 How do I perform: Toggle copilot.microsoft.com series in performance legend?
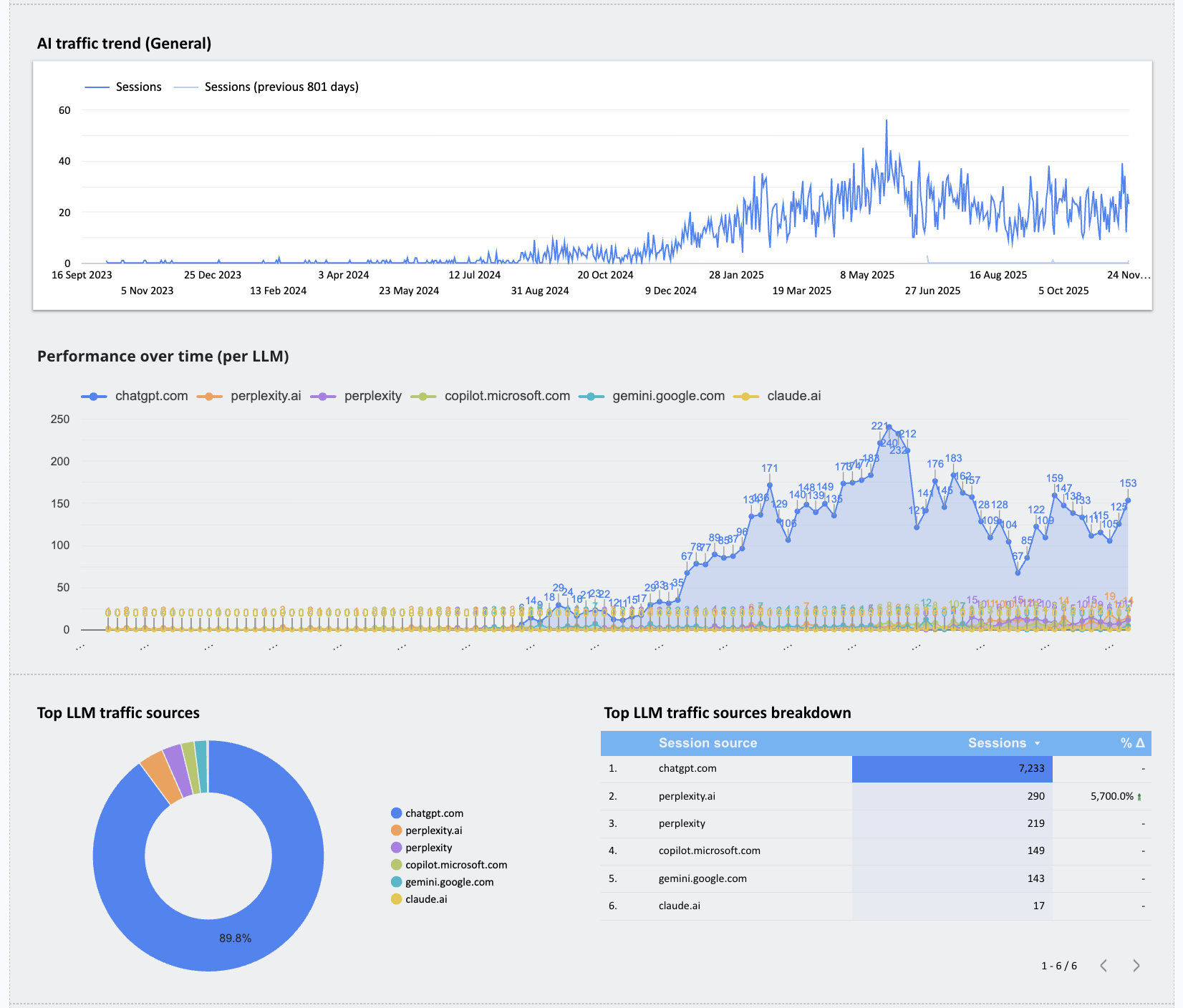(x=491, y=396)
